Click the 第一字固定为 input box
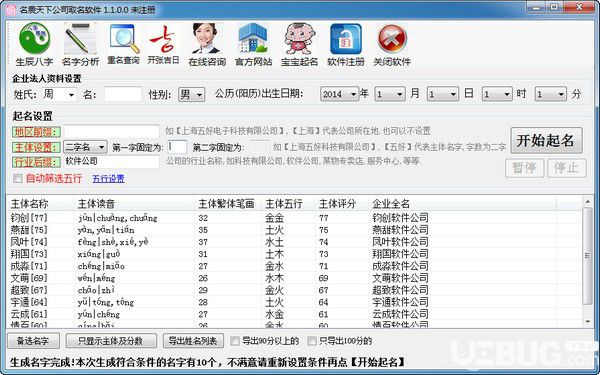 [178, 147]
